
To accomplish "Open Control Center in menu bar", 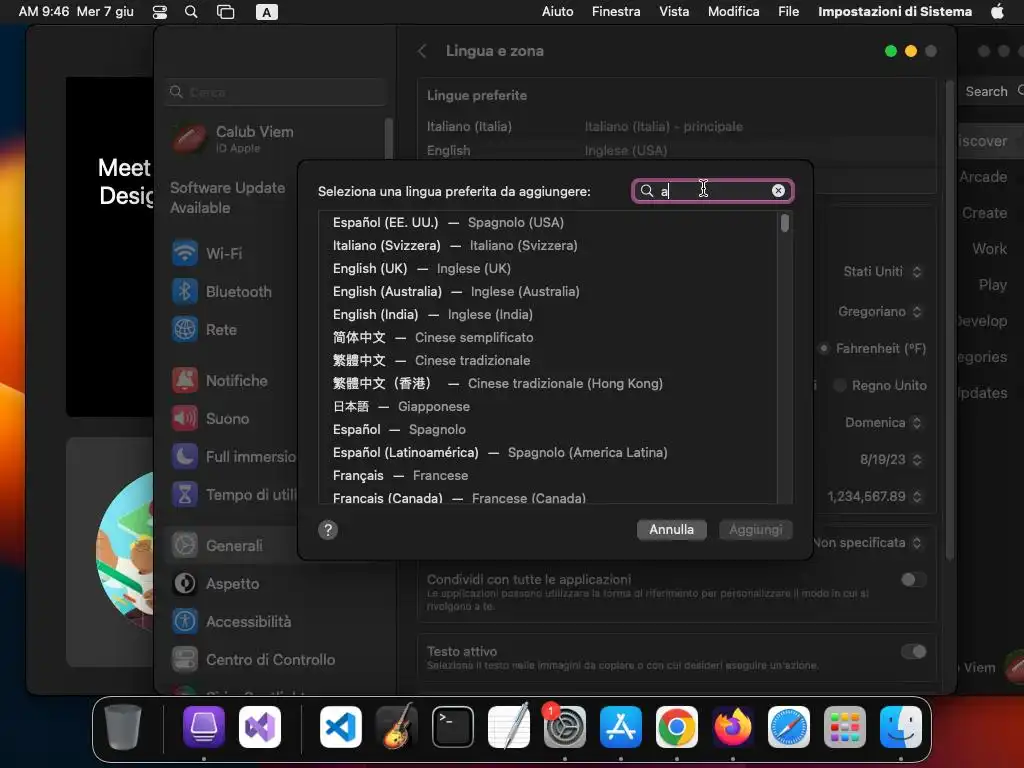I will click(159, 12).
